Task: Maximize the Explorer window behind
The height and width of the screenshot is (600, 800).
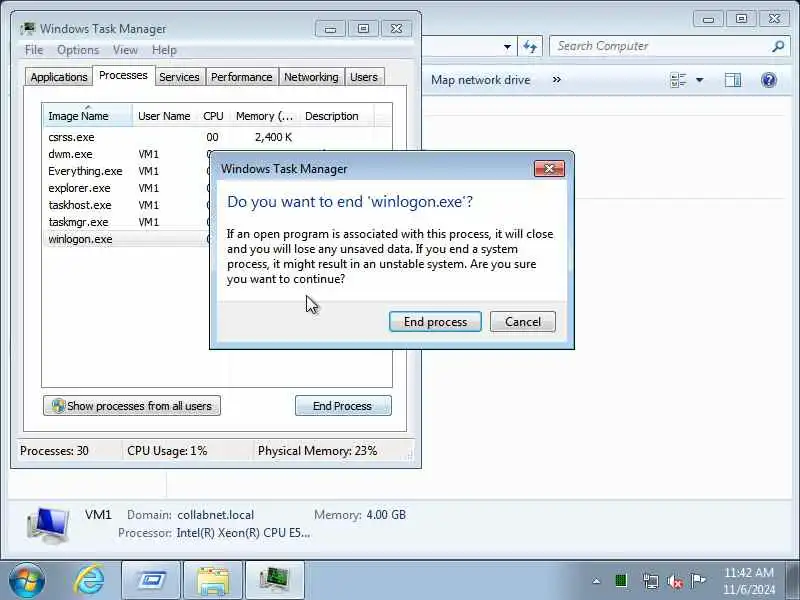Action: click(x=741, y=19)
